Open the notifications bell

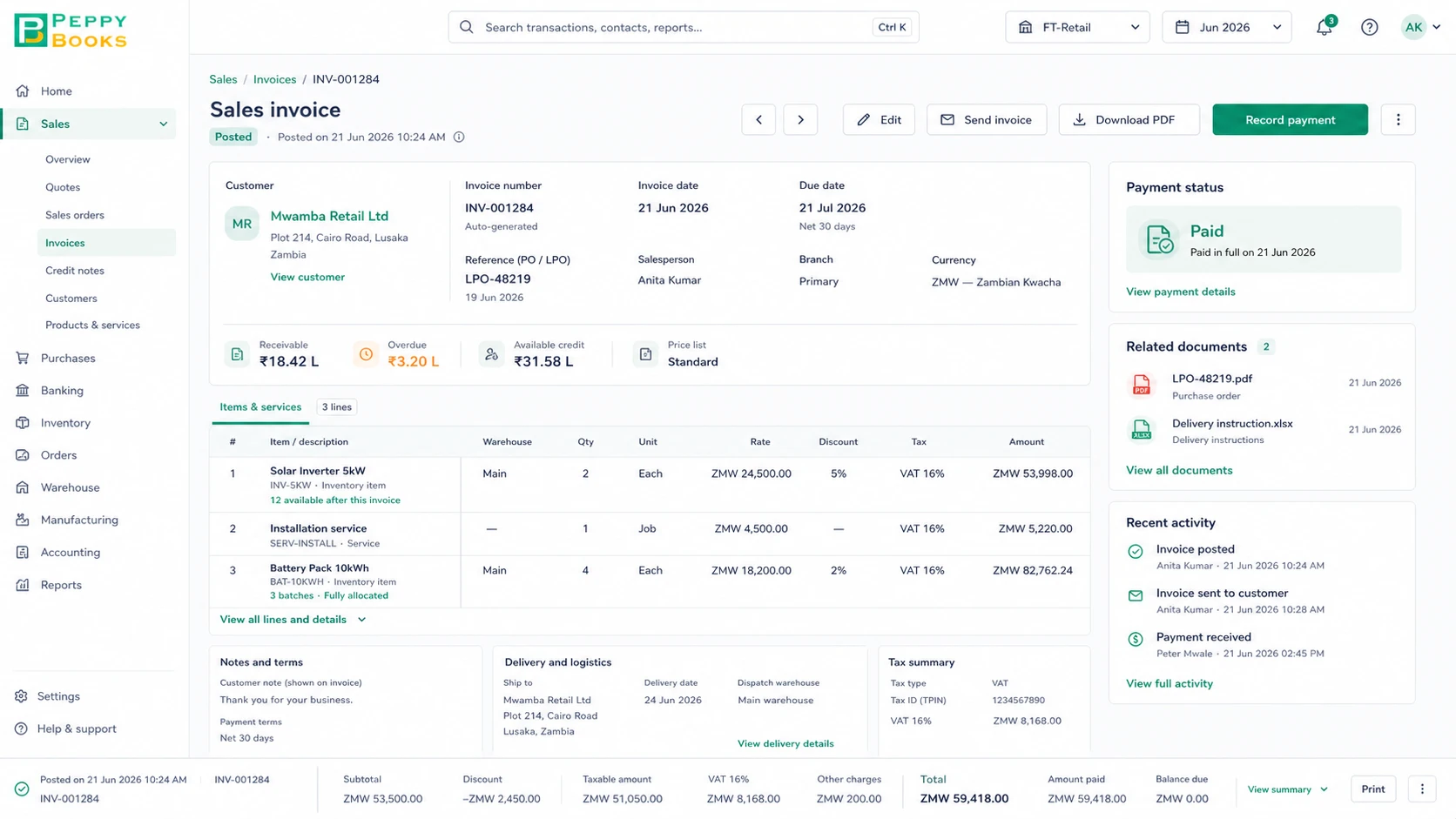click(x=1324, y=27)
